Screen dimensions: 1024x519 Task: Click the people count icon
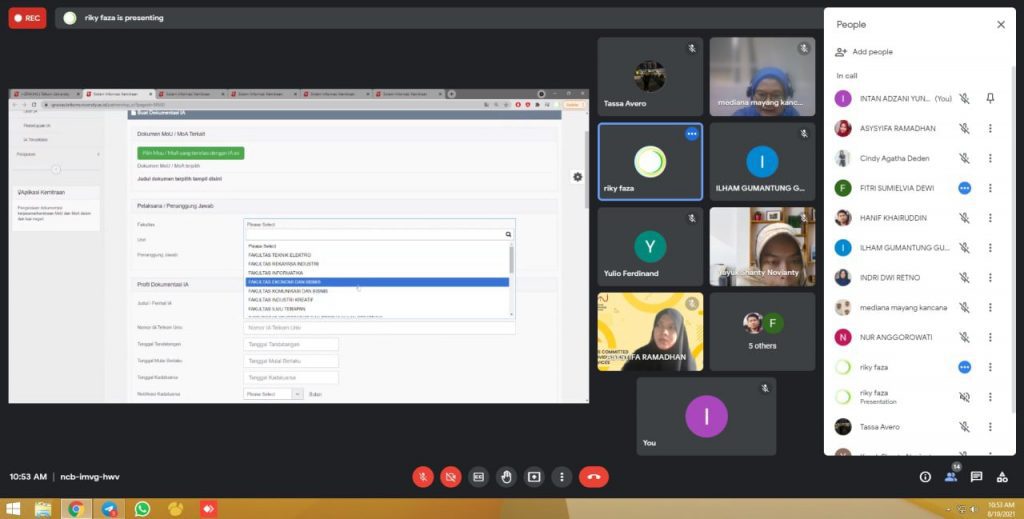[951, 477]
